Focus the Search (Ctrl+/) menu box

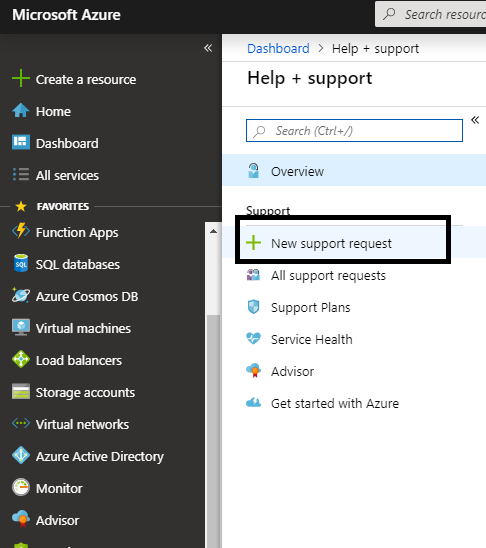tap(354, 130)
